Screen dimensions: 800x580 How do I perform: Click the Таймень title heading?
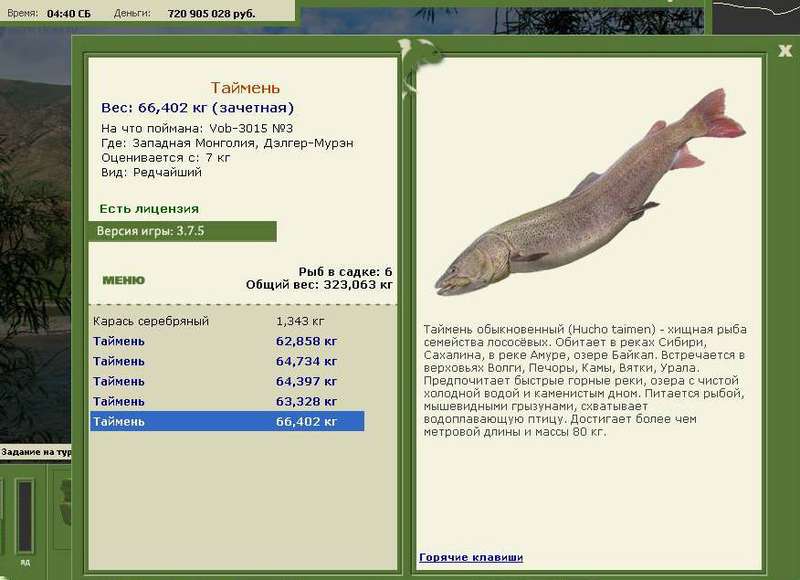point(245,88)
